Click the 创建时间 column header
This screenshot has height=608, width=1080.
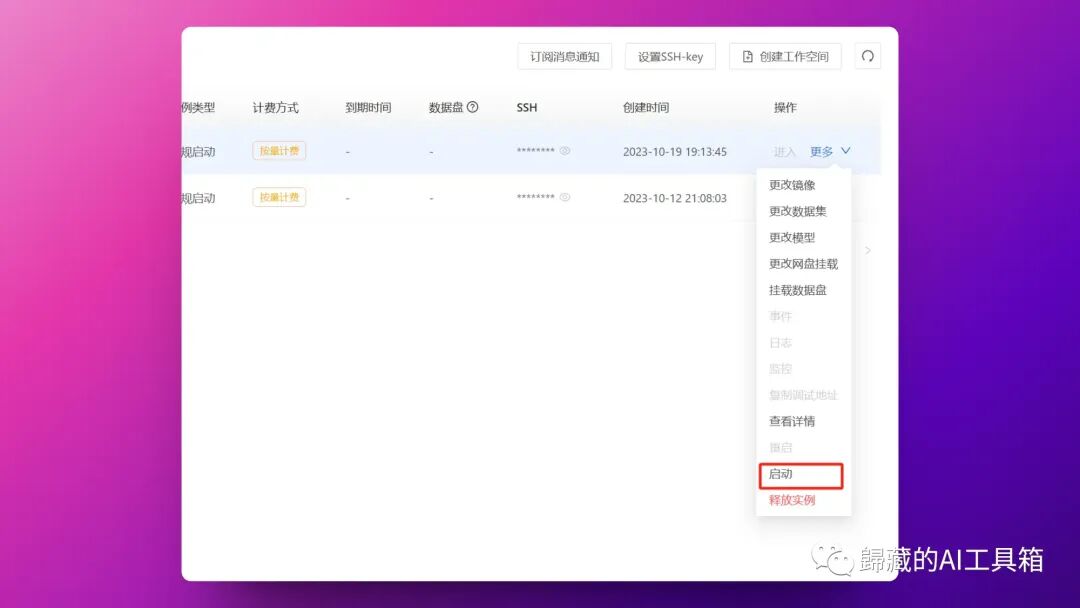coord(645,107)
